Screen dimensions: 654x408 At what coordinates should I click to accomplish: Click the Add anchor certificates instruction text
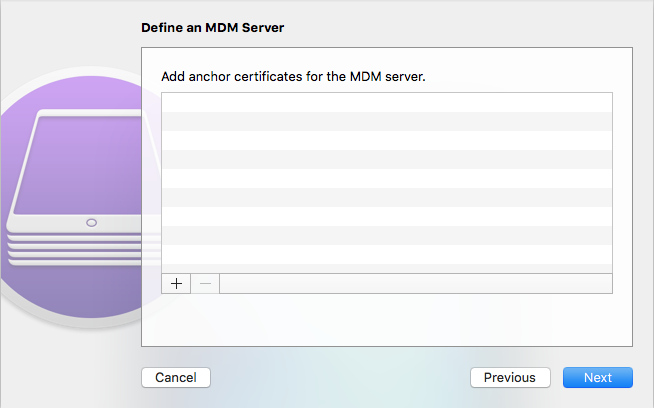[293, 77]
